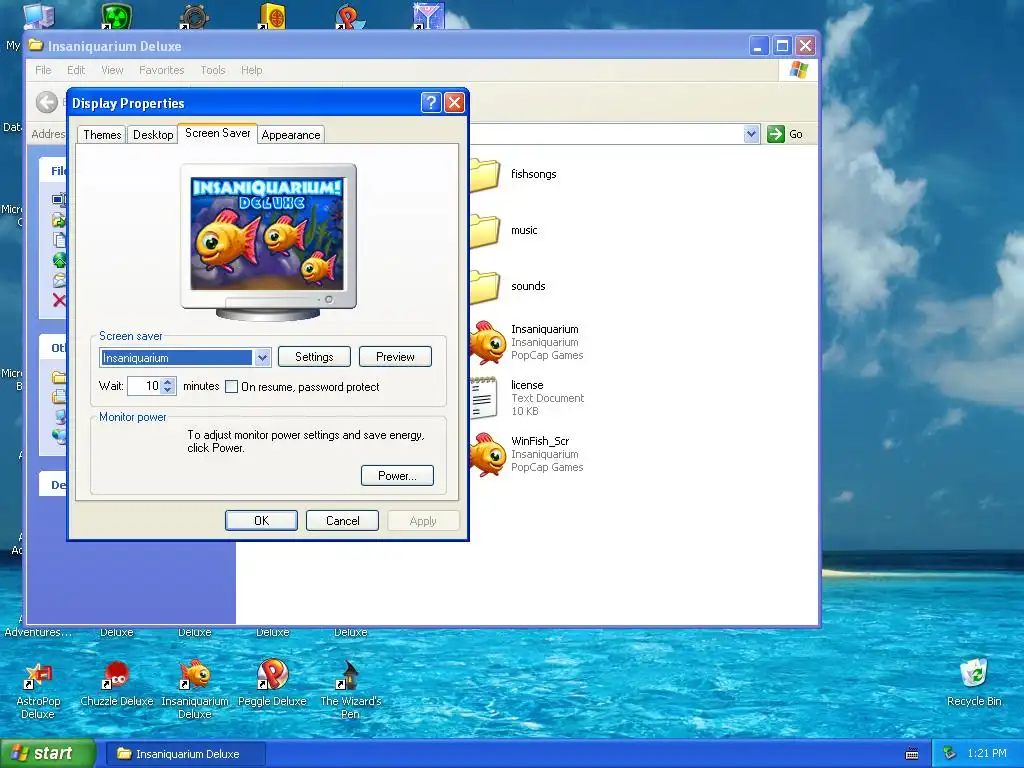Select the WinFish_Scr fish icon

tap(487, 454)
